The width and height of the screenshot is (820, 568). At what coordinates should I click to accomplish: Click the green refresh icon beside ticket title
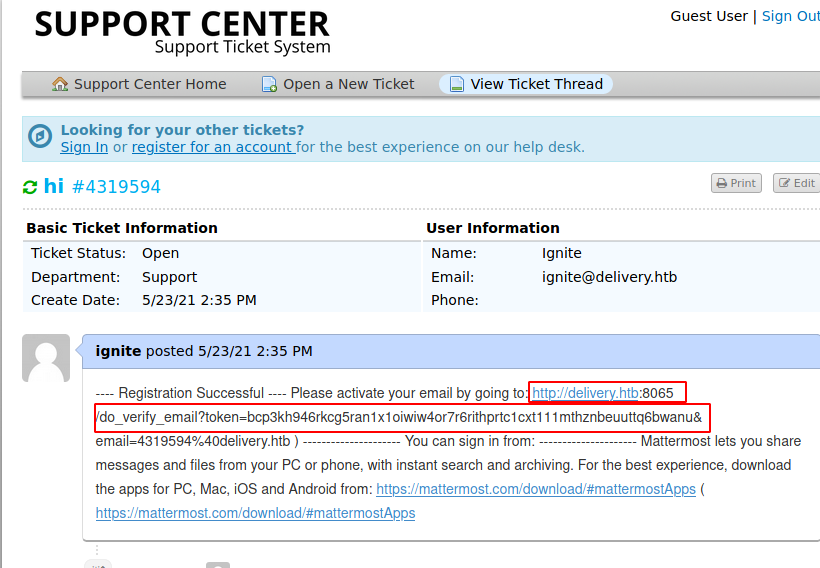30,187
